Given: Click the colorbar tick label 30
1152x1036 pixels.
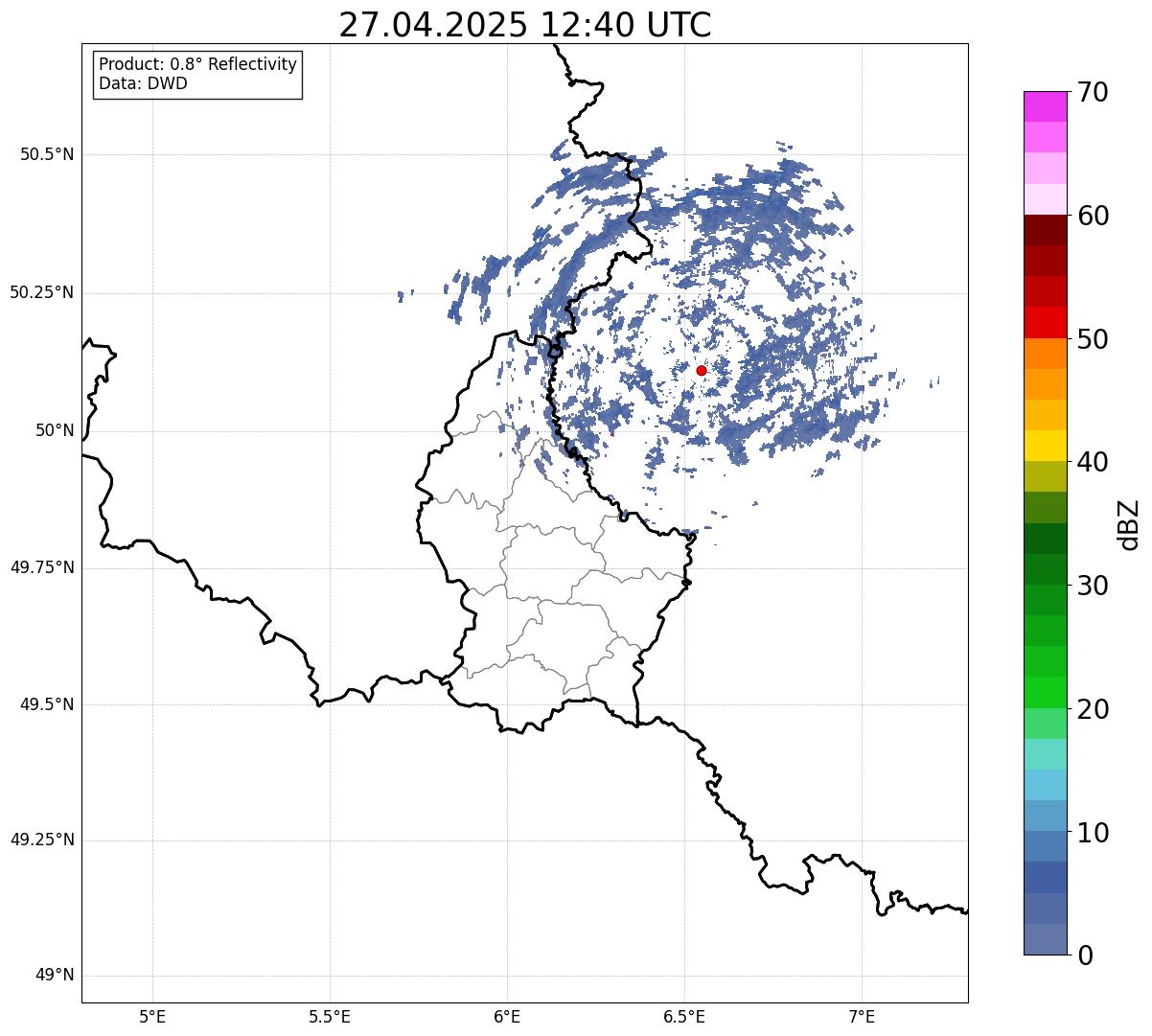Looking at the screenshot, I should click(1093, 586).
